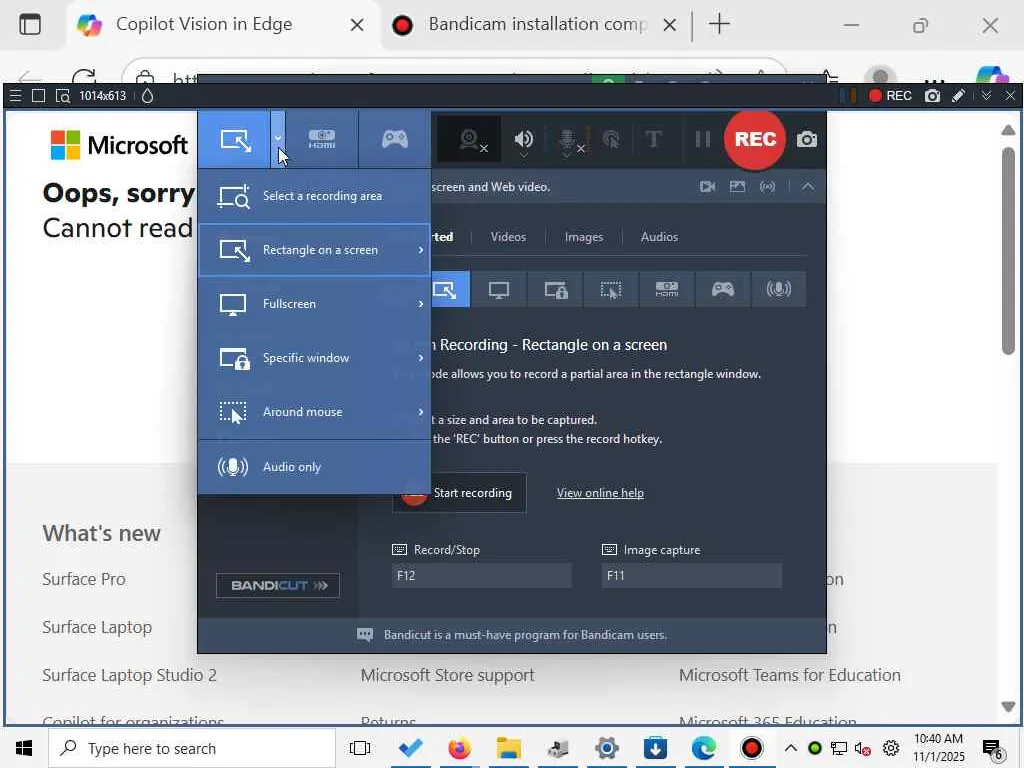Click Edge tab actions icon

click(x=29, y=25)
